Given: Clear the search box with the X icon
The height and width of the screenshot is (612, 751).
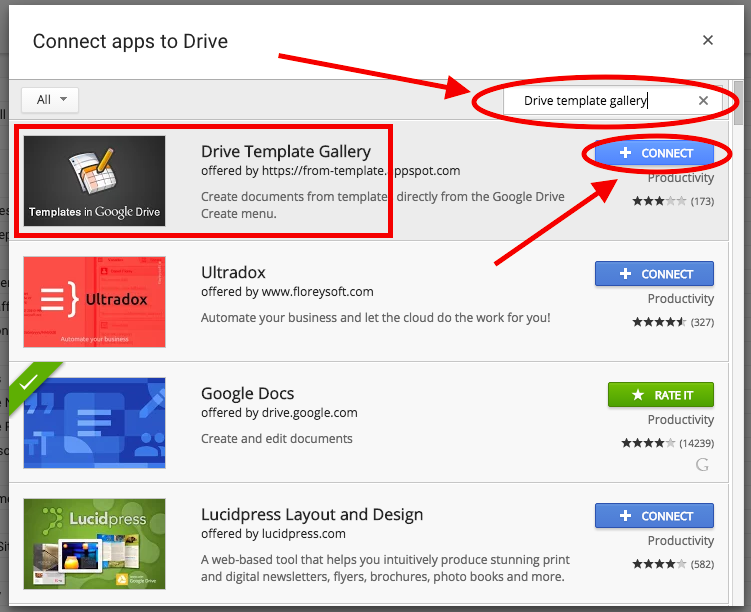Looking at the screenshot, I should [703, 101].
